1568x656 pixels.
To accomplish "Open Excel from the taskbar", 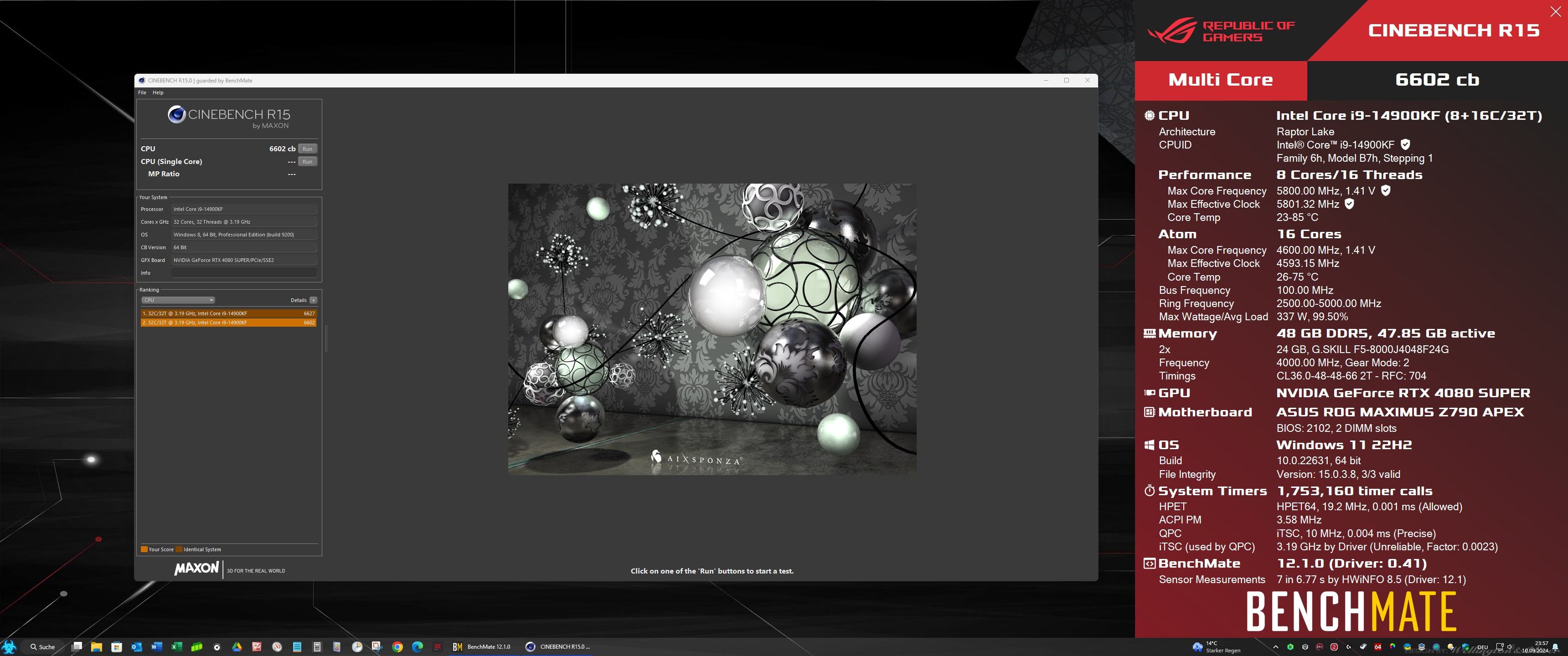I will [176, 647].
